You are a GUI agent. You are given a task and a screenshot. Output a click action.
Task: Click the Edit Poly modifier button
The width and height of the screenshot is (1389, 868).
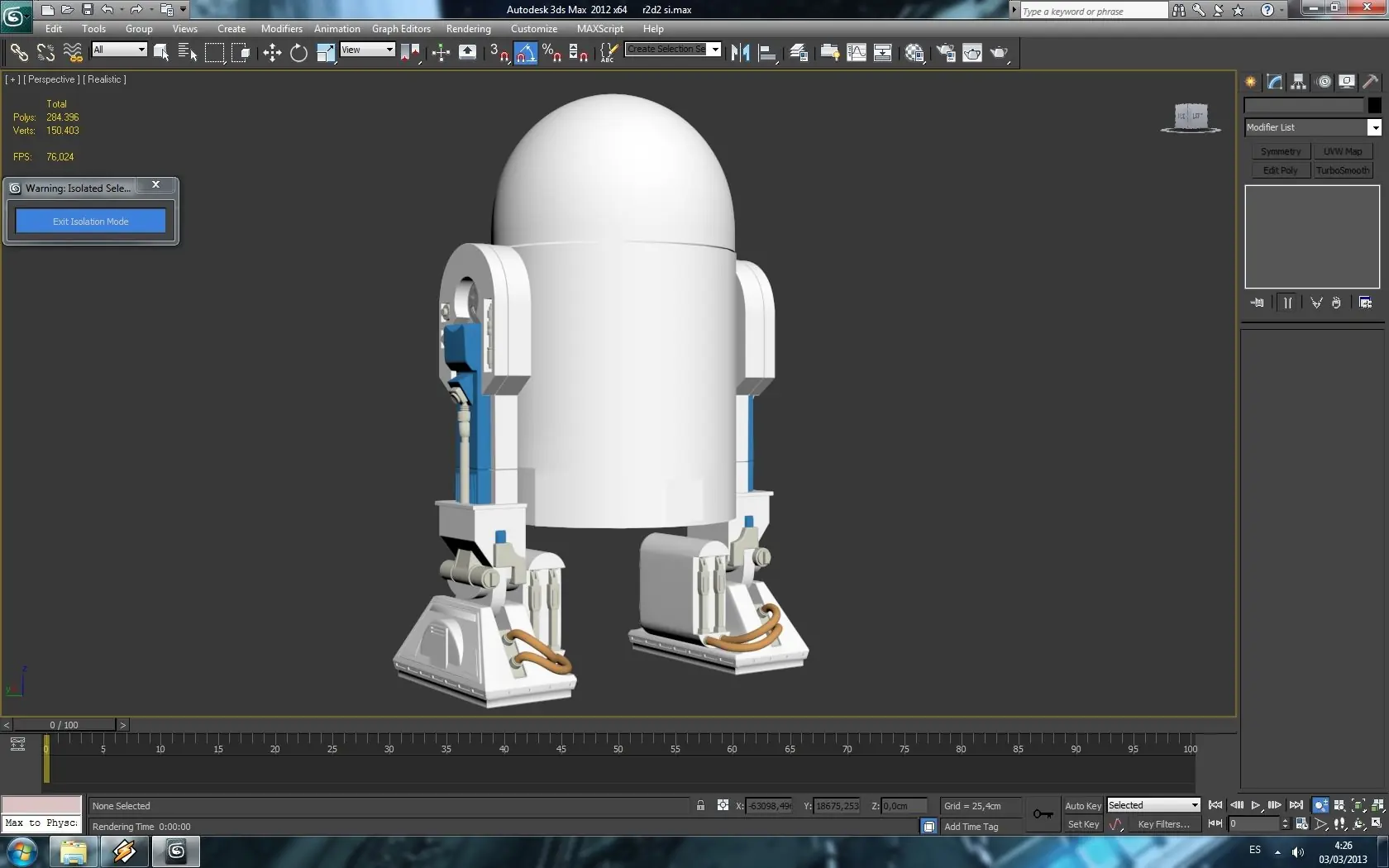1281,170
